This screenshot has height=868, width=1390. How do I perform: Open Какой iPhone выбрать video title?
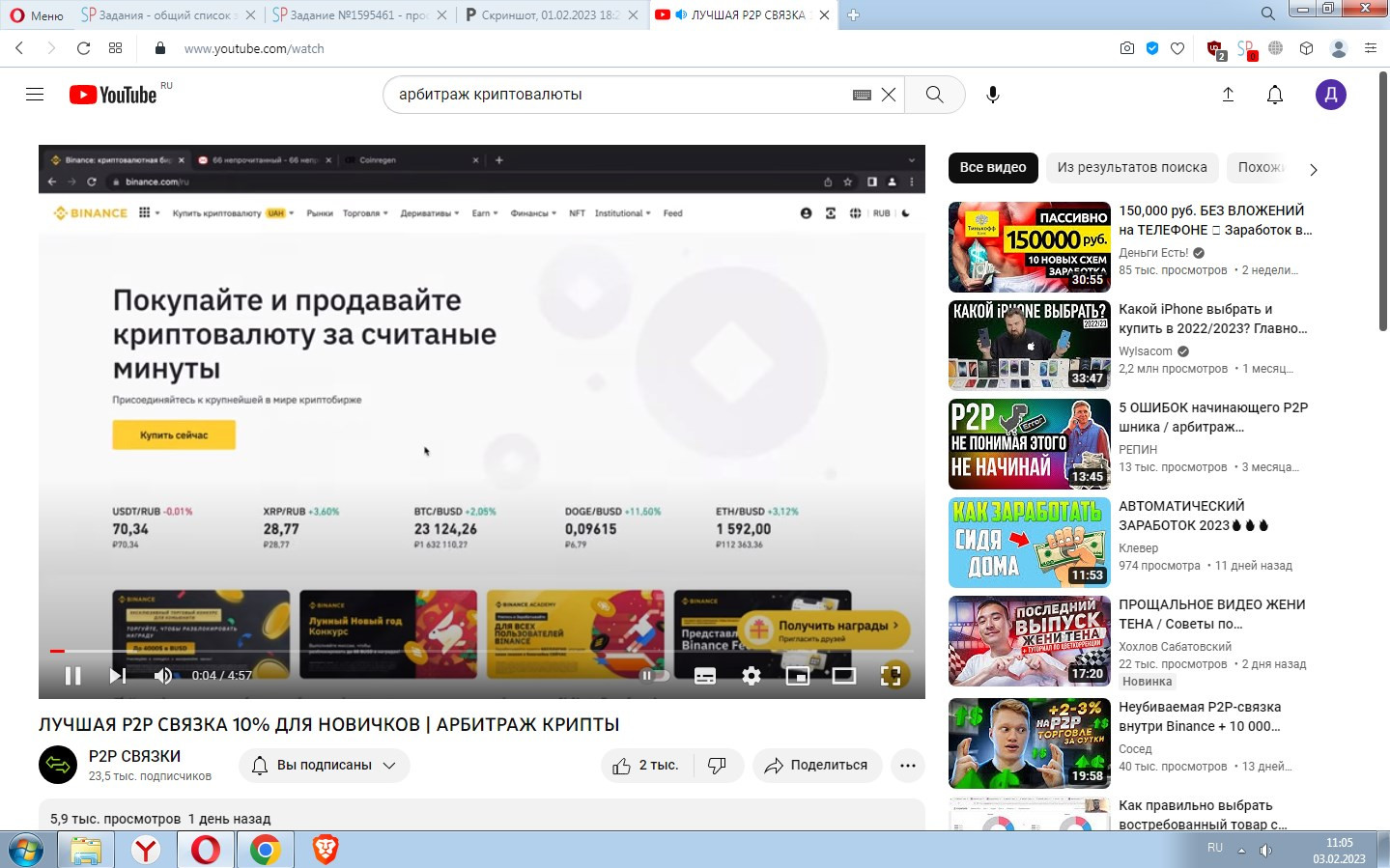(1213, 319)
